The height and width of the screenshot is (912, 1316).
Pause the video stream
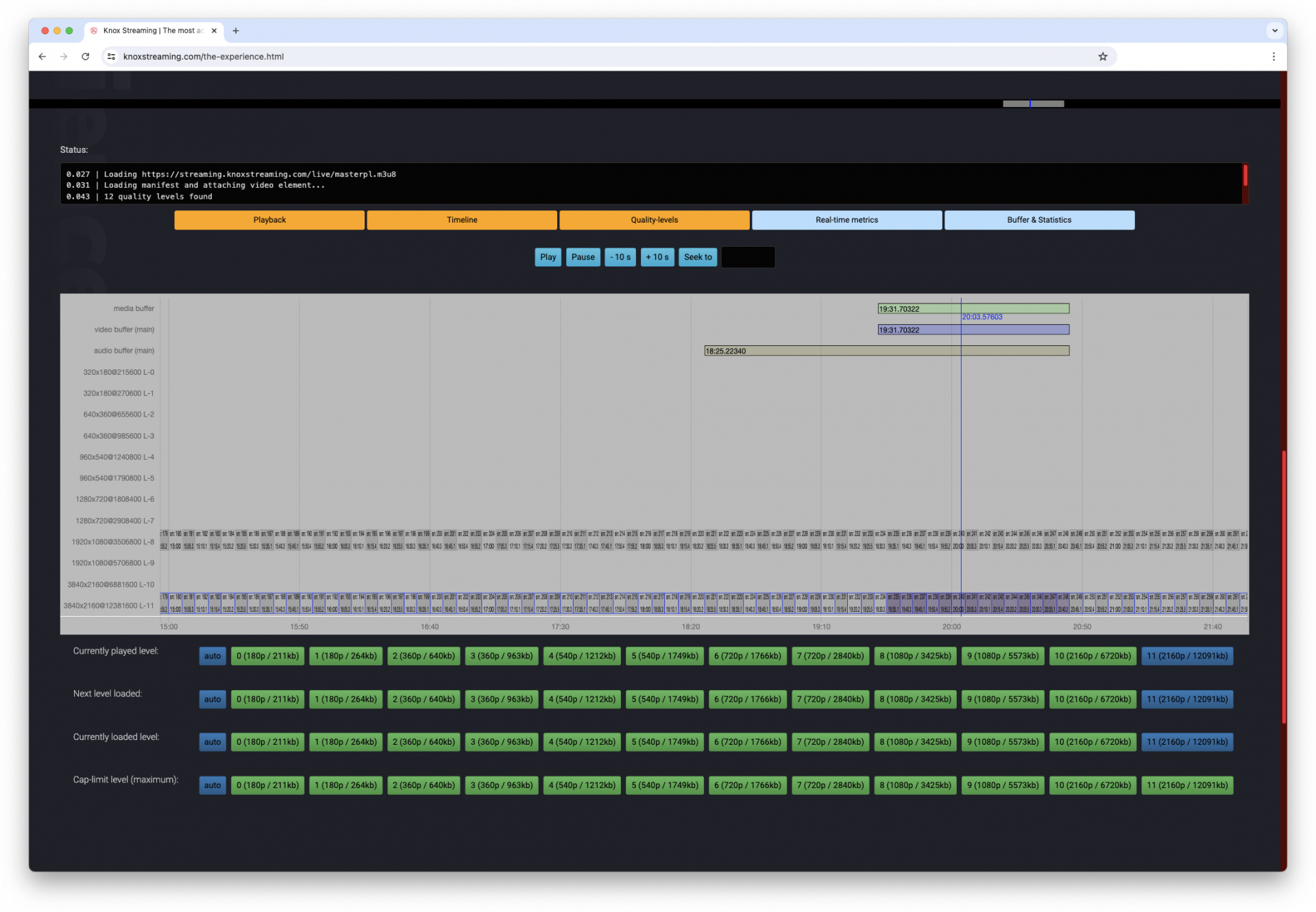tap(583, 257)
